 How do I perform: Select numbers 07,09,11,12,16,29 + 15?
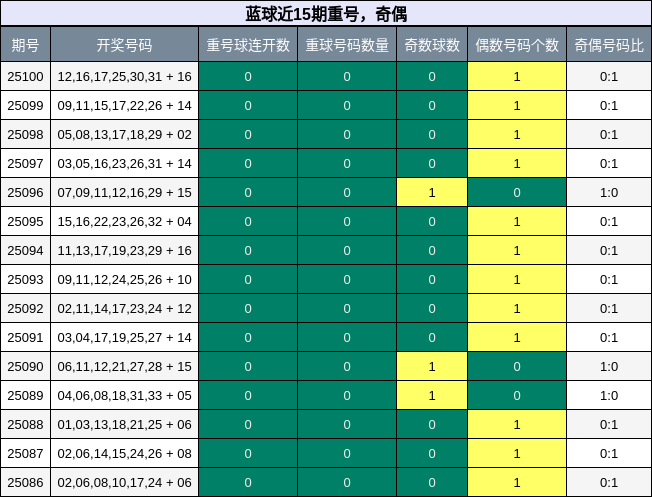tap(124, 193)
